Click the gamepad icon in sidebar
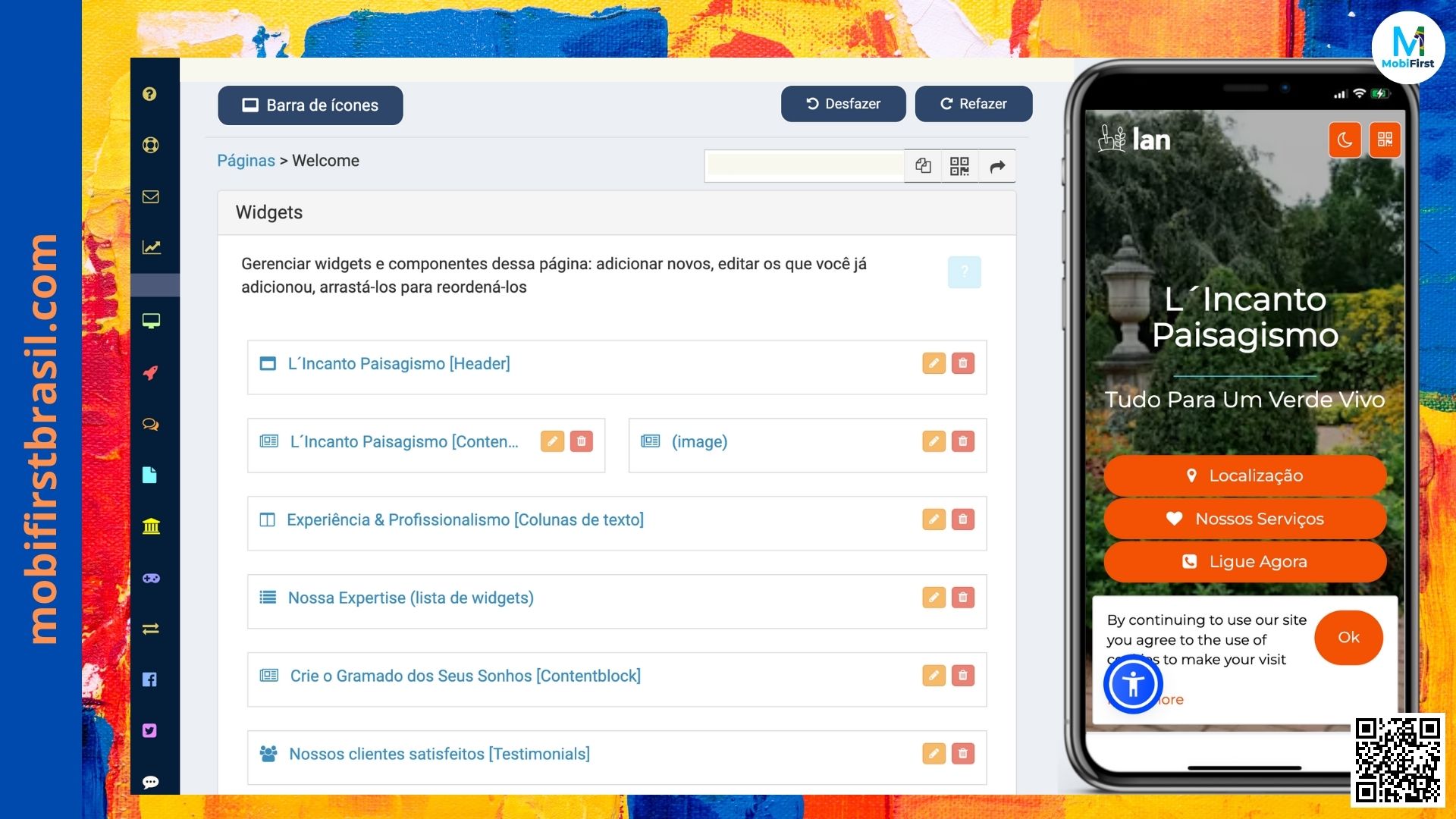 [x=150, y=578]
